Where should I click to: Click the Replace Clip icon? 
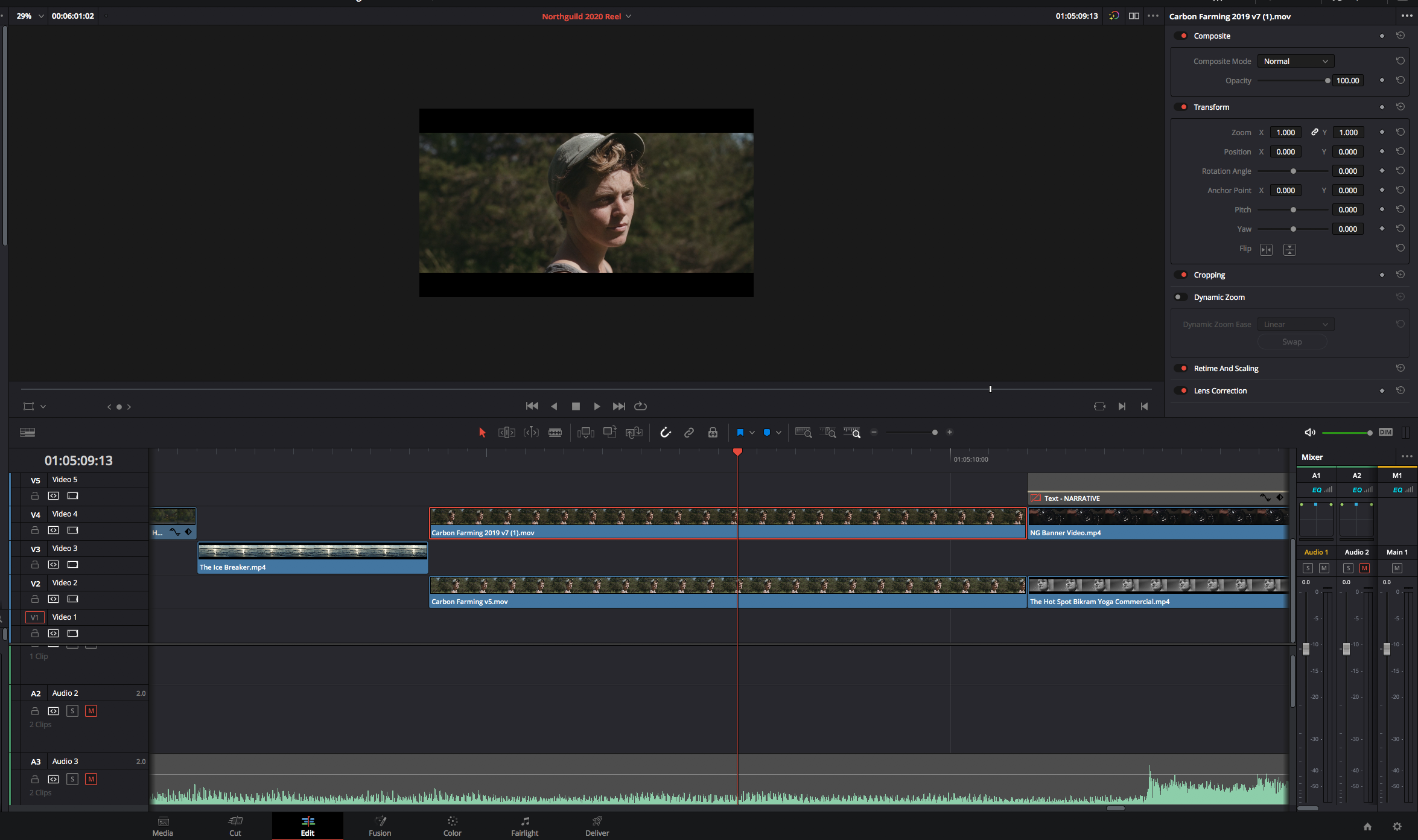634,433
